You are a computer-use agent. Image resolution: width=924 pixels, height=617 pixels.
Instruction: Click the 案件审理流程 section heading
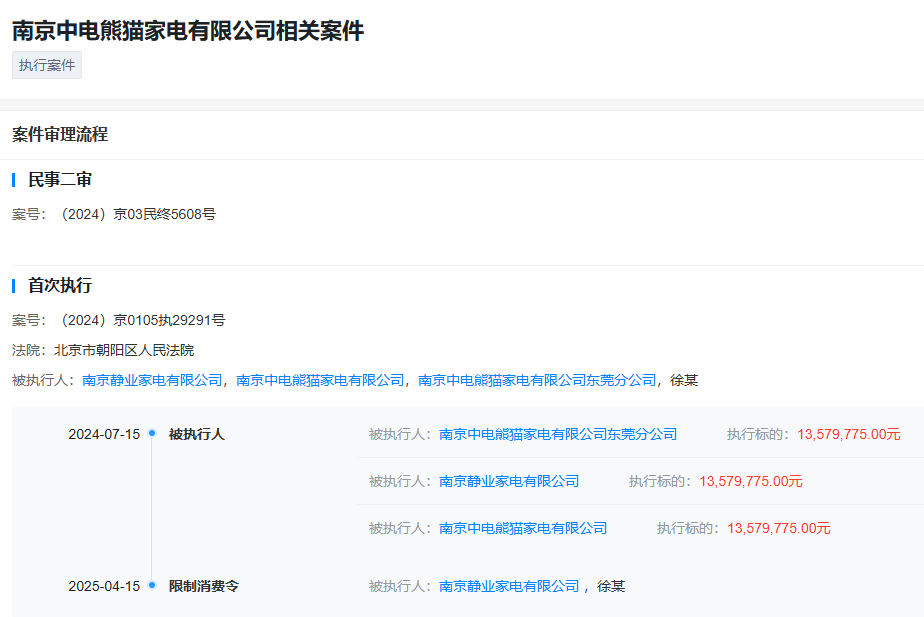click(x=60, y=134)
